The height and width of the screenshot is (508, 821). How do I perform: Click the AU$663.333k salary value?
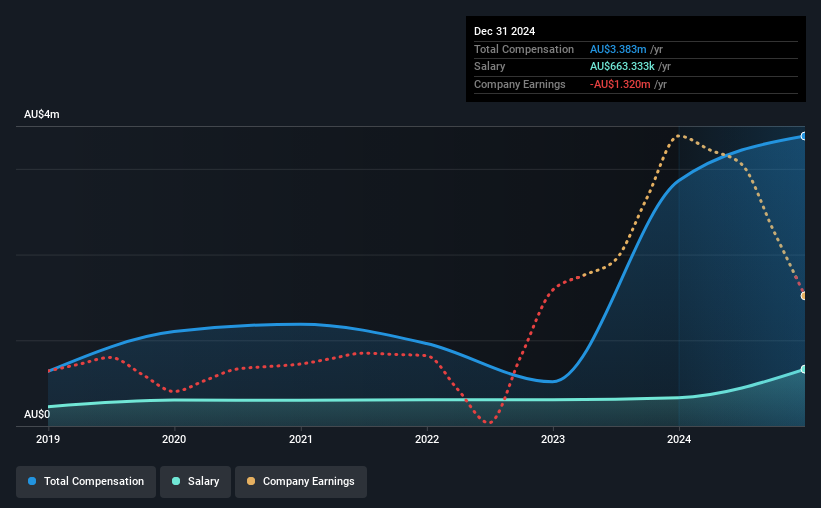pyautogui.click(x=622, y=67)
